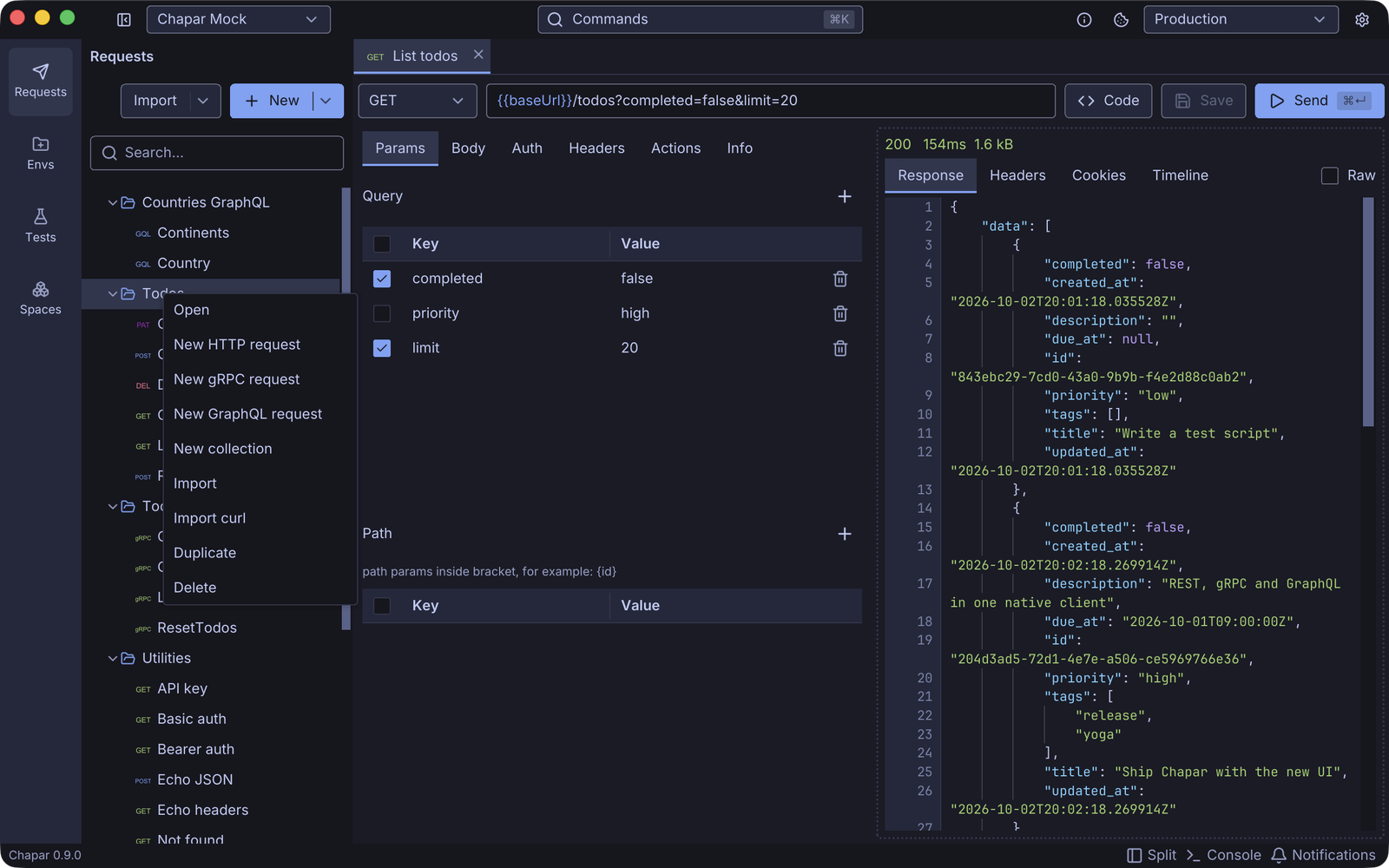Screen dimensions: 1389x868
Task: Toggle Split view in the status bar
Action: coord(1152,855)
